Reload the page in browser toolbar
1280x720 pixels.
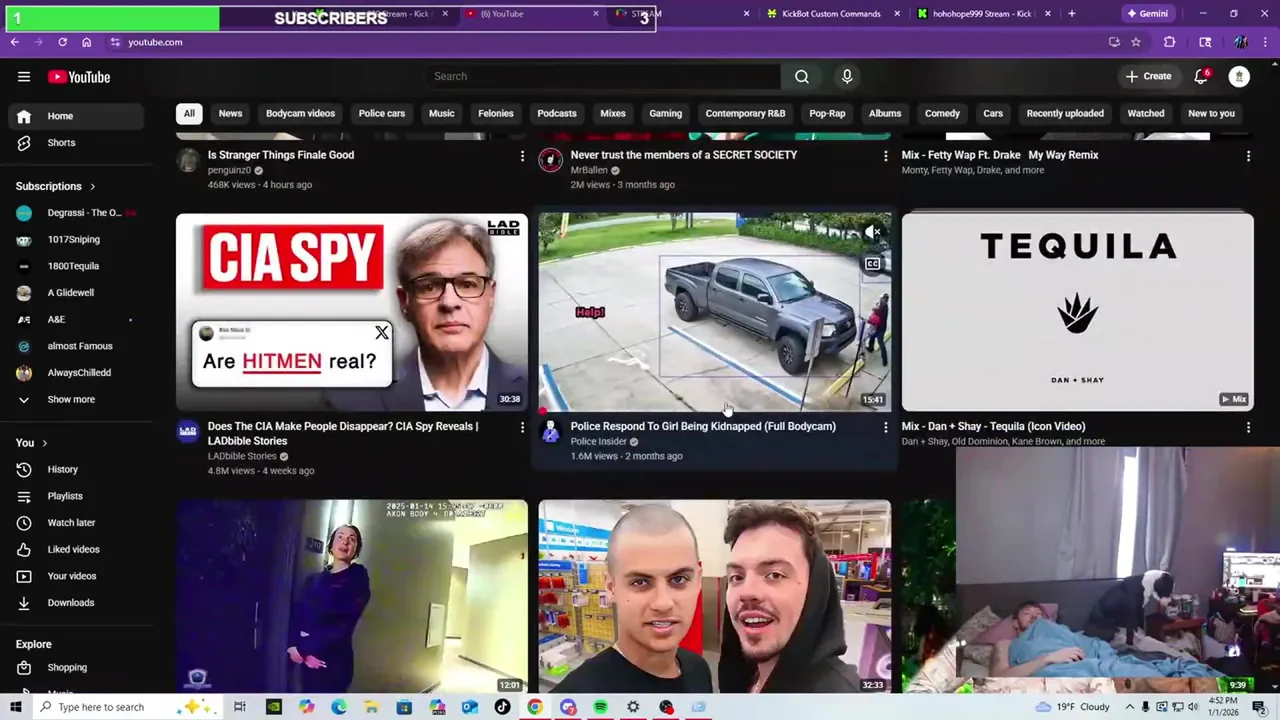click(x=62, y=42)
